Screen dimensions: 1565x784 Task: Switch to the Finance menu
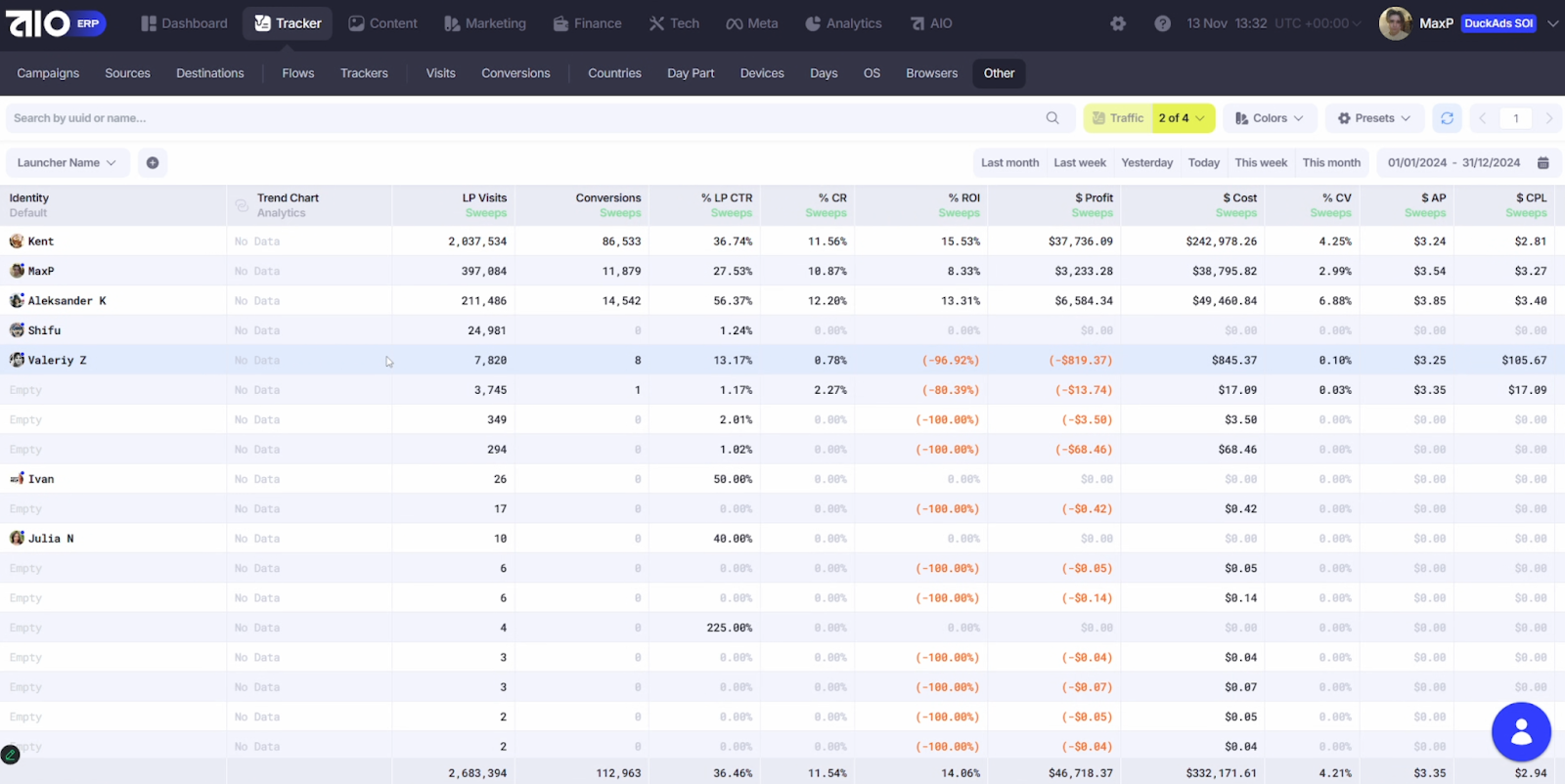[587, 23]
